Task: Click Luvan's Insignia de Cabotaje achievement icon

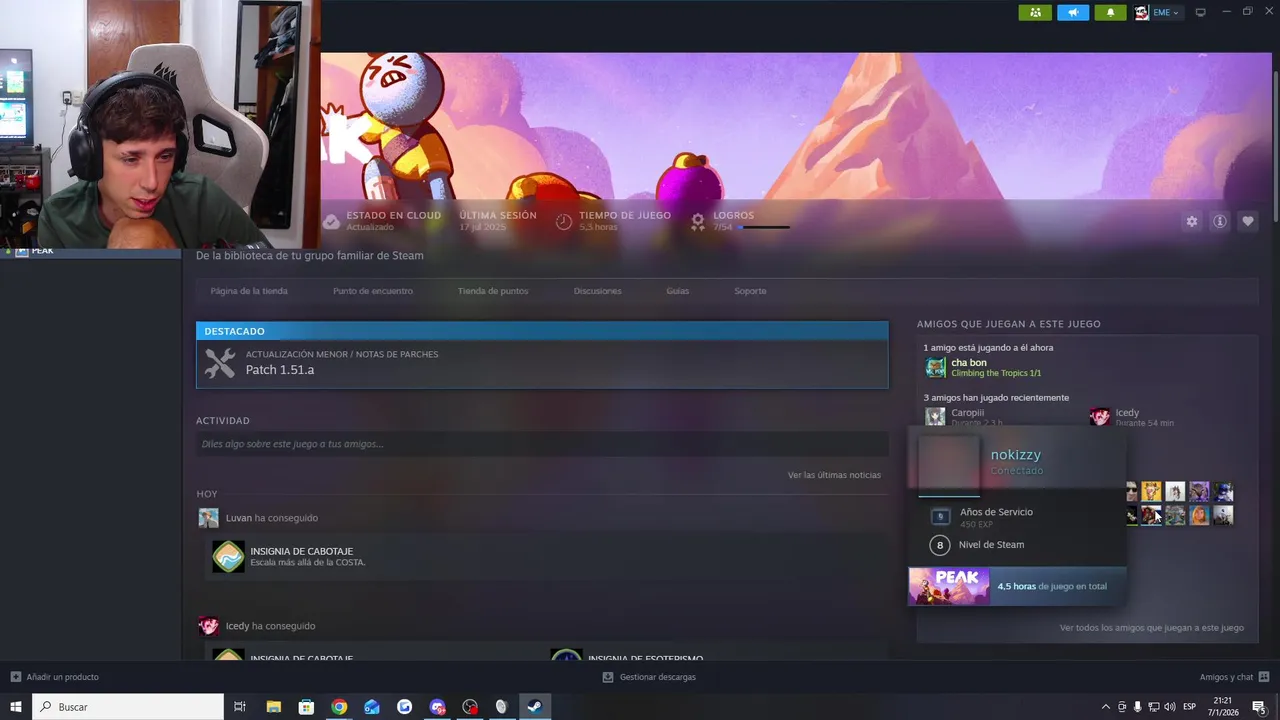Action: [228, 556]
